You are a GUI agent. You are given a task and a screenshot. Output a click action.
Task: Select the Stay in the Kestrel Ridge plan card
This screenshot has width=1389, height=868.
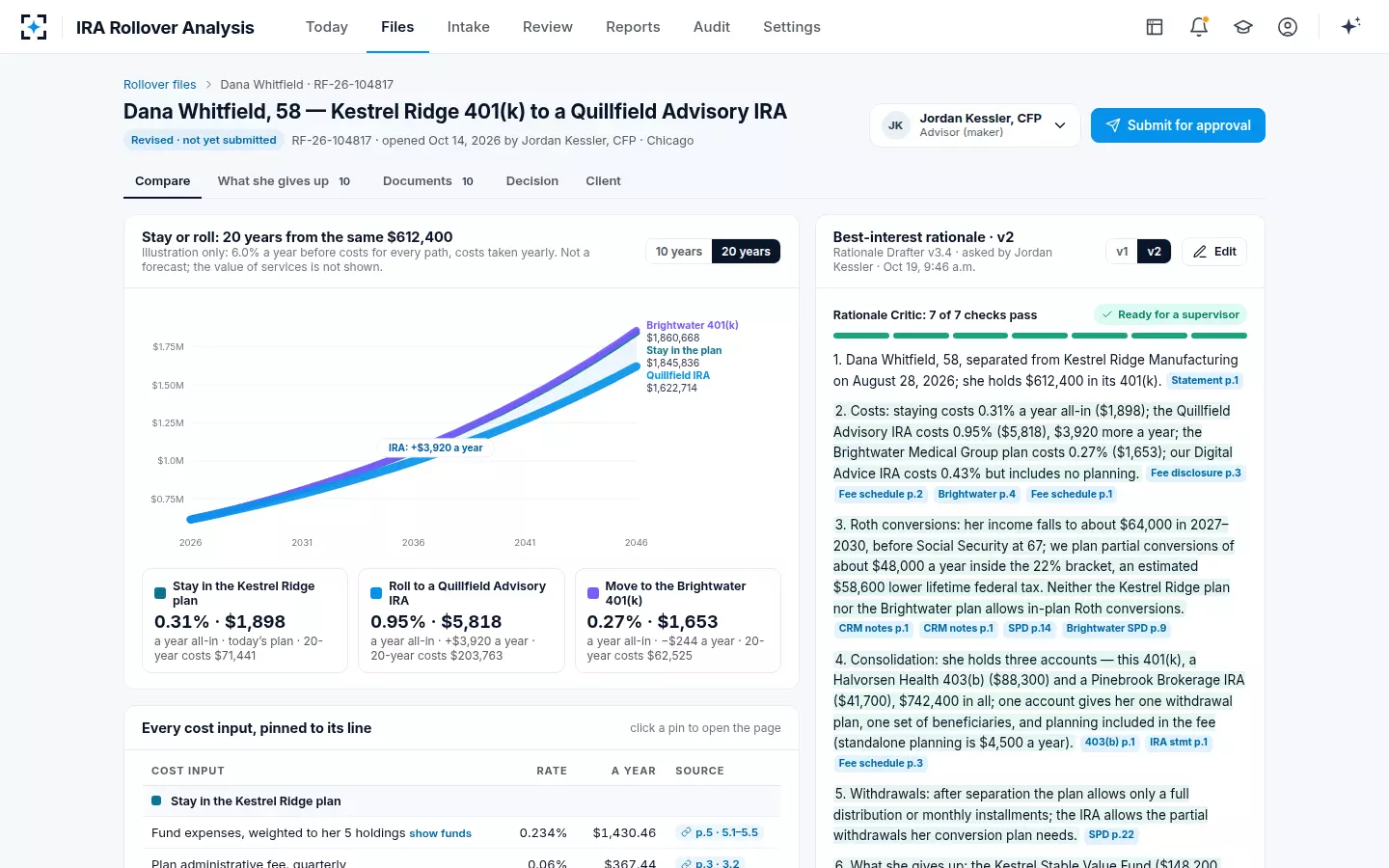(245, 620)
